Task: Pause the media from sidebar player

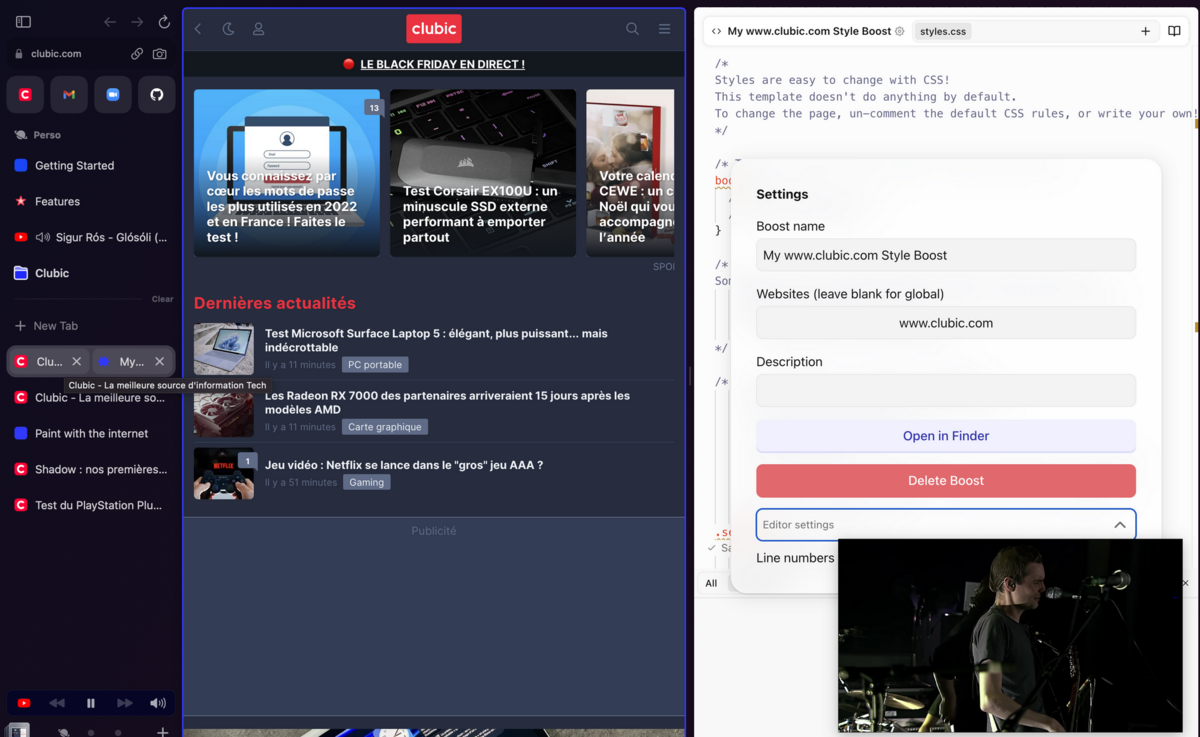Action: pyautogui.click(x=91, y=703)
